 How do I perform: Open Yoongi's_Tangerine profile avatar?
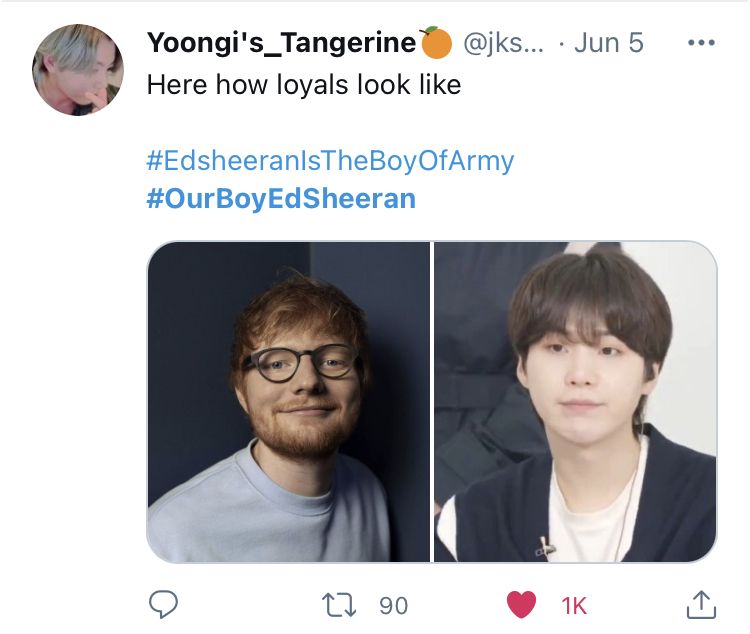[x=78, y=70]
